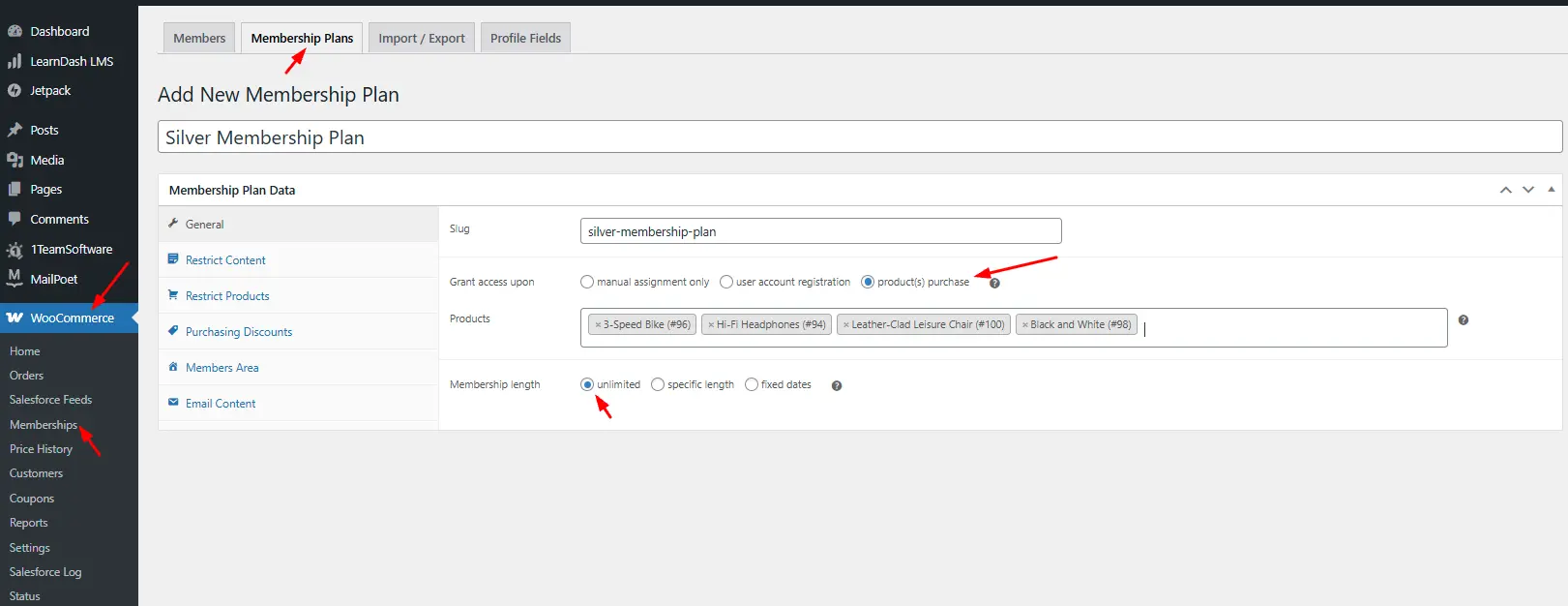Click help icon beside the Products field
Image resolution: width=1568 pixels, height=606 pixels.
1464,319
